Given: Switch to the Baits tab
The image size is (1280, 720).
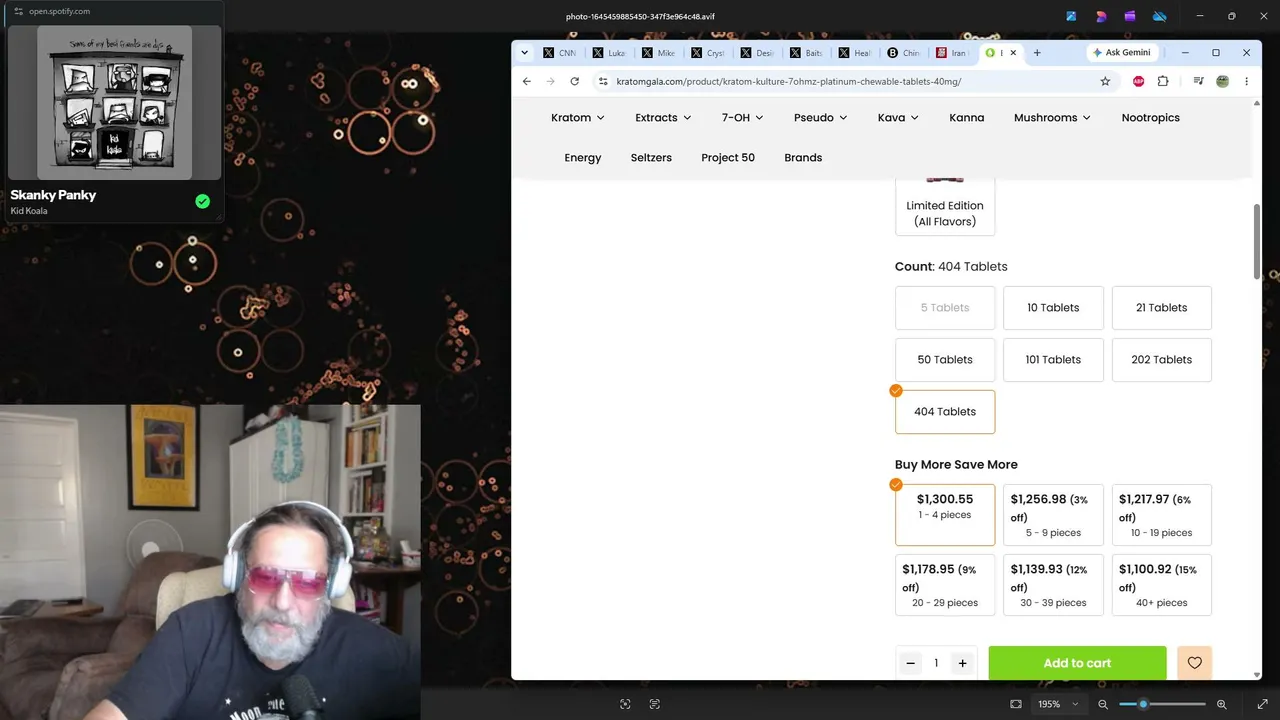Looking at the screenshot, I should pyautogui.click(x=806, y=53).
